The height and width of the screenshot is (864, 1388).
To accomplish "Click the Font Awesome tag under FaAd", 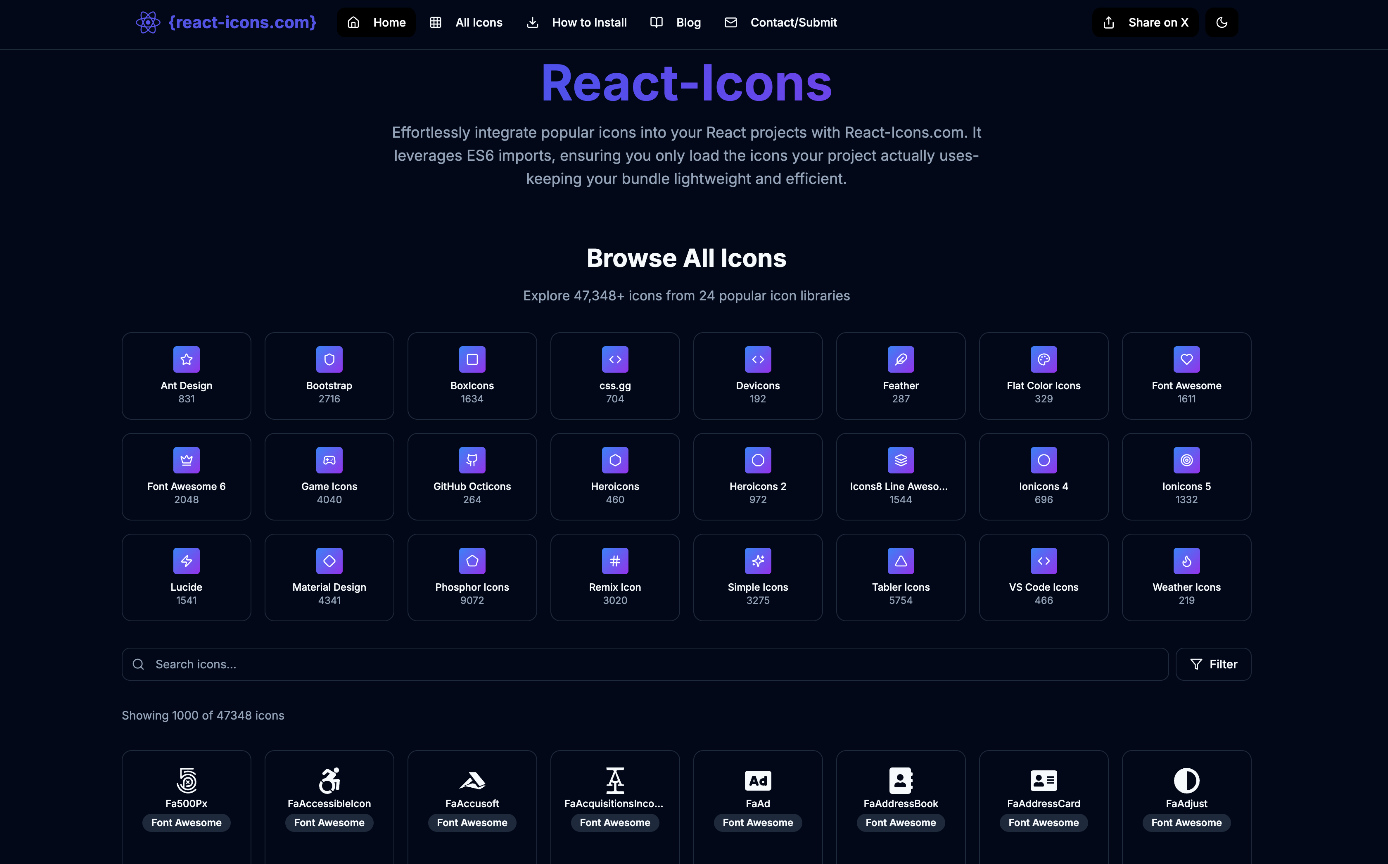I will coord(758,823).
